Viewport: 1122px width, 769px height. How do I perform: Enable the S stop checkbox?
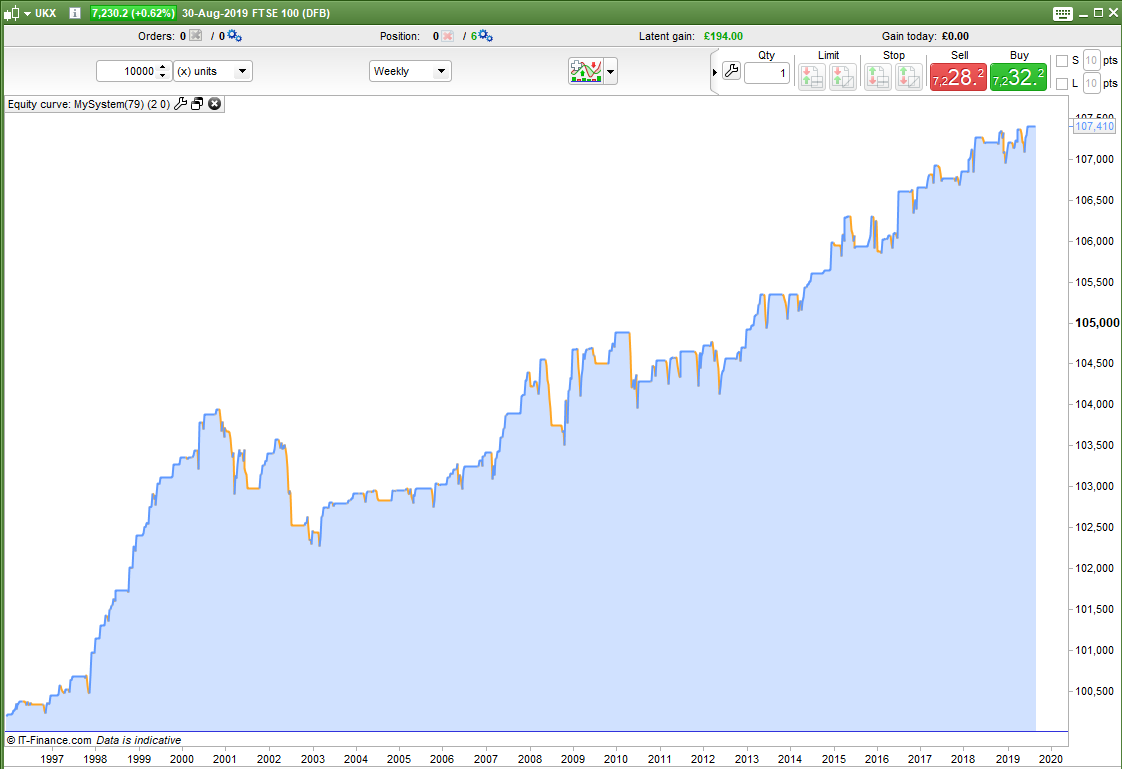tap(1062, 61)
